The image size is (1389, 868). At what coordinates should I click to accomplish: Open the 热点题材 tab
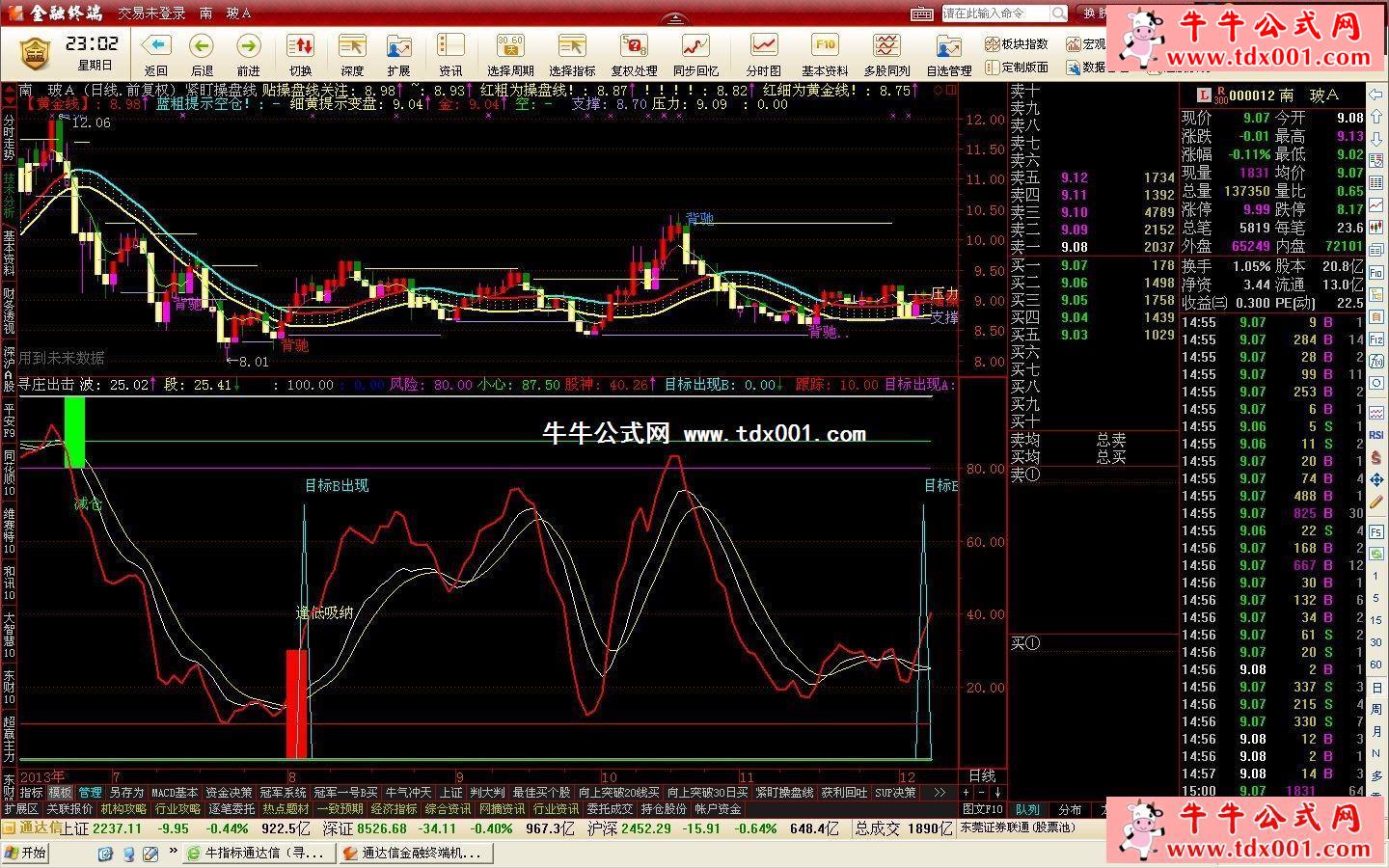286,808
